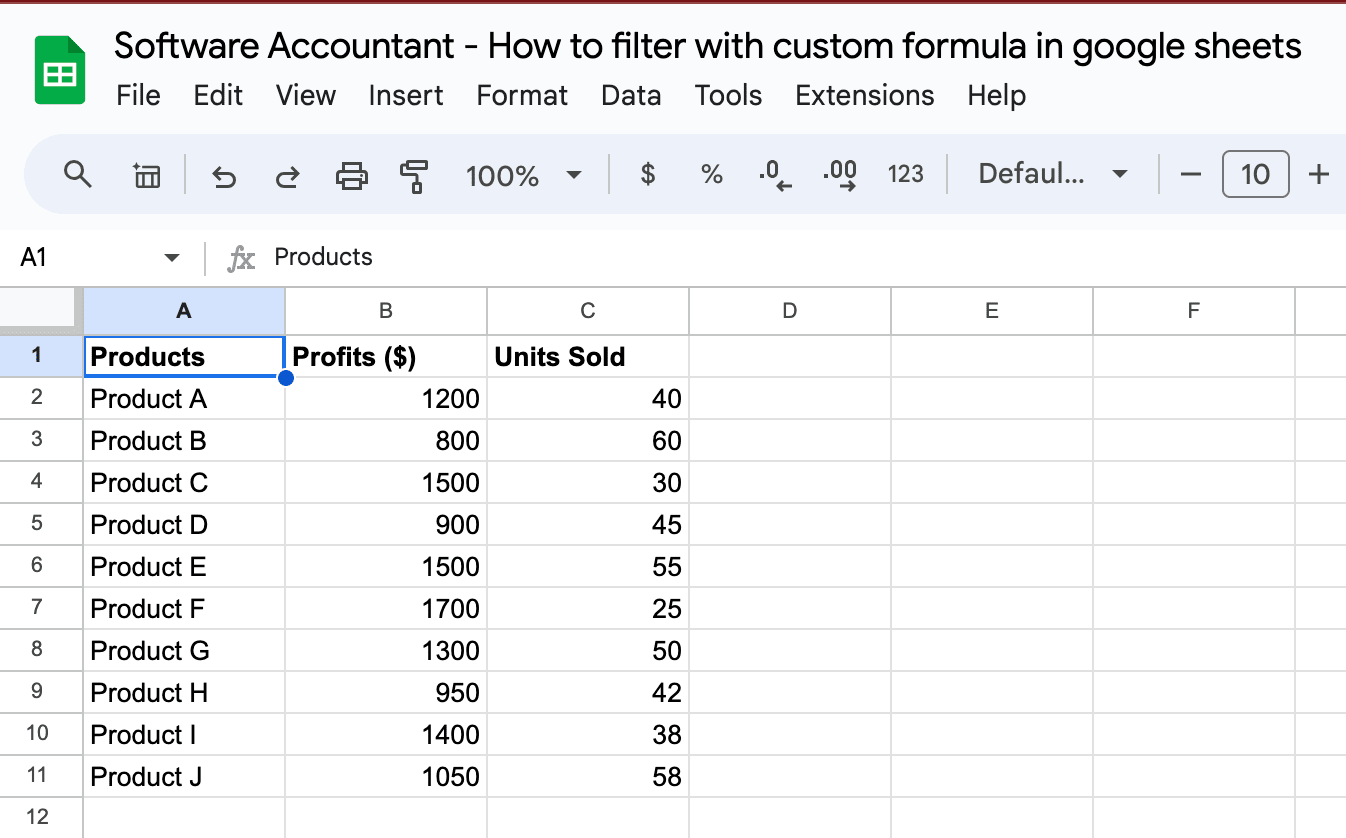Click the print icon

point(351,177)
